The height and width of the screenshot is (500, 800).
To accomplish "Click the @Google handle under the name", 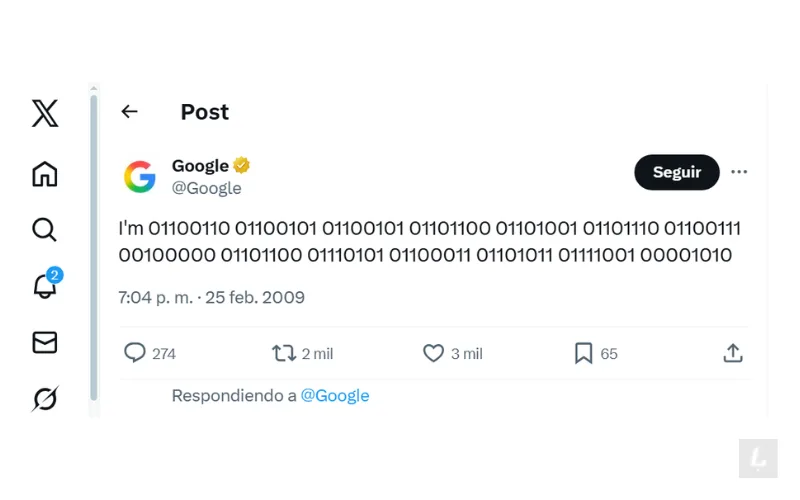I will [206, 188].
